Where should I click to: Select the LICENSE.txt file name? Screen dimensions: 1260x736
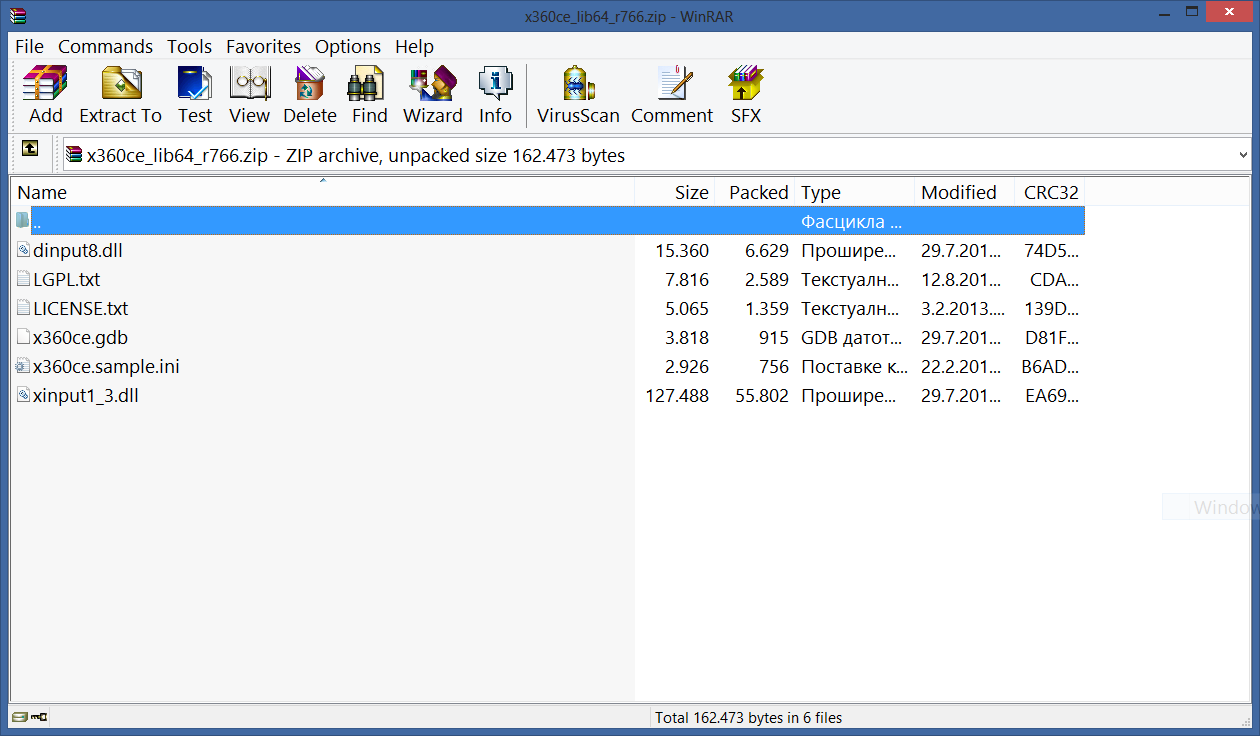[x=81, y=308]
